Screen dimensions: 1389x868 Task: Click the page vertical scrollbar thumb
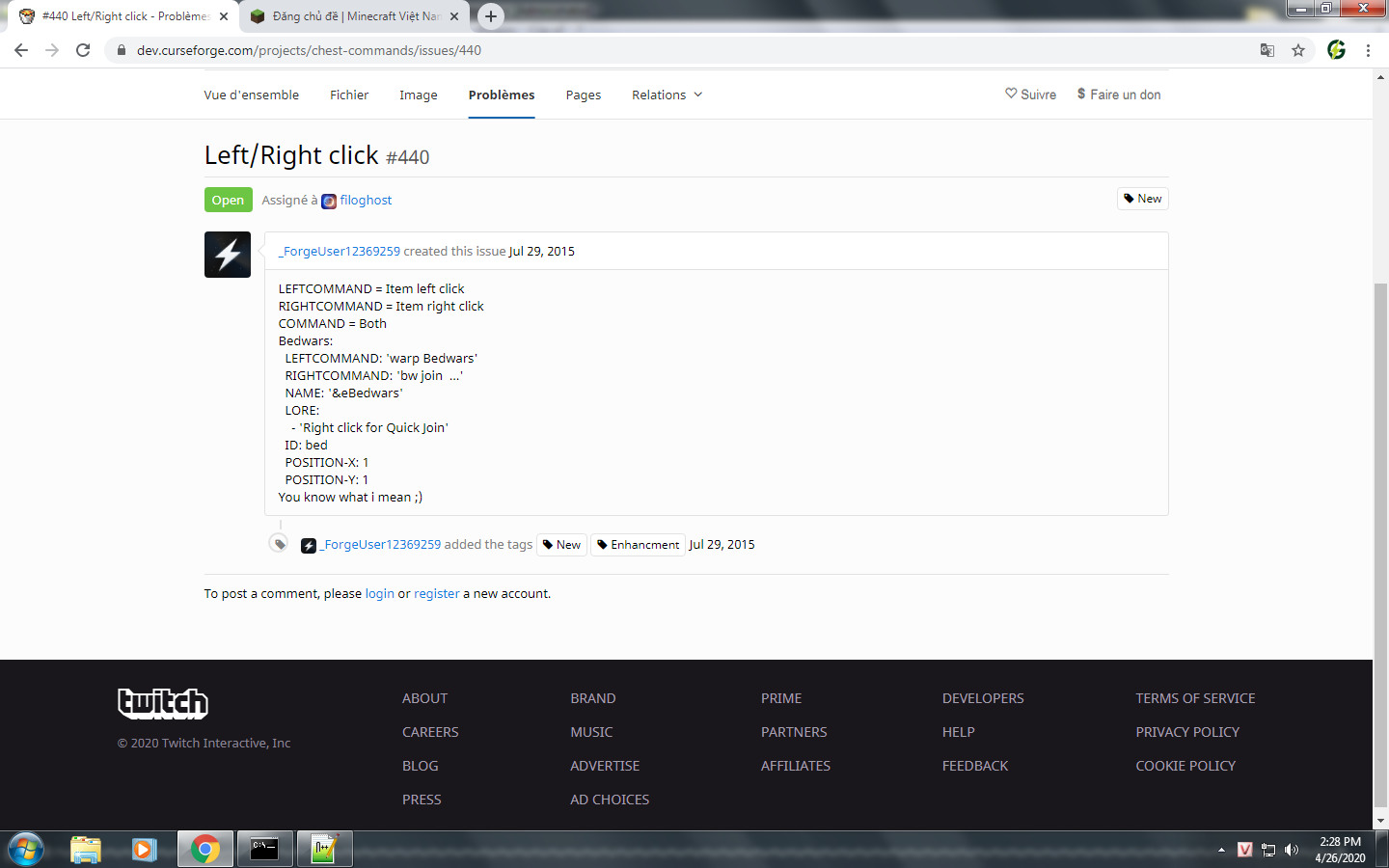1380,545
